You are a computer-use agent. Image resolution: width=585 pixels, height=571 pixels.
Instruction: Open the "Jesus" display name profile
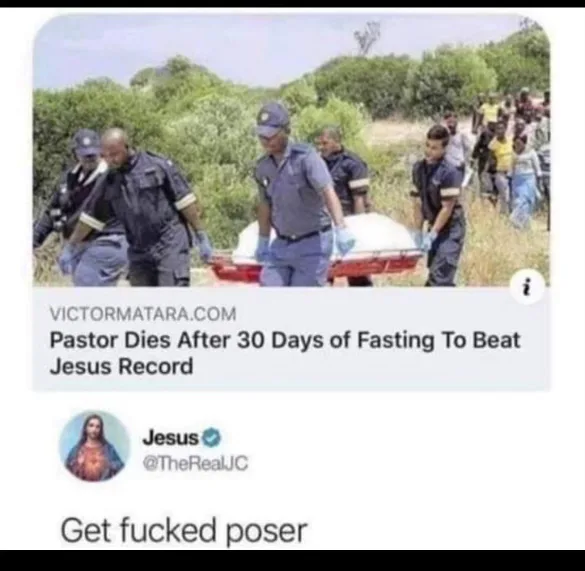click(x=171, y=438)
